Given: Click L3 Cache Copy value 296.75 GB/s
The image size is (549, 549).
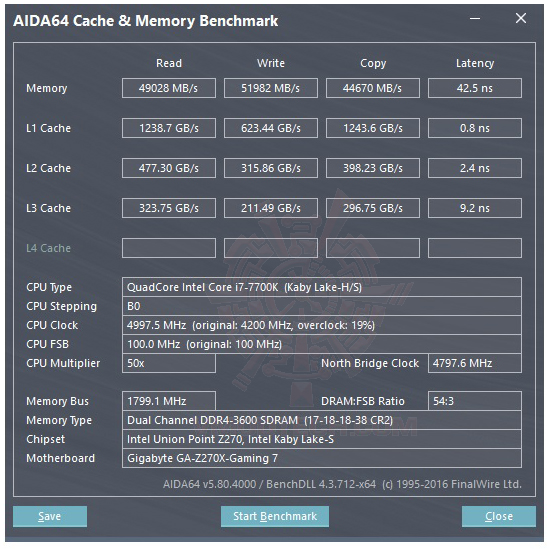Looking at the screenshot, I should pos(373,208).
